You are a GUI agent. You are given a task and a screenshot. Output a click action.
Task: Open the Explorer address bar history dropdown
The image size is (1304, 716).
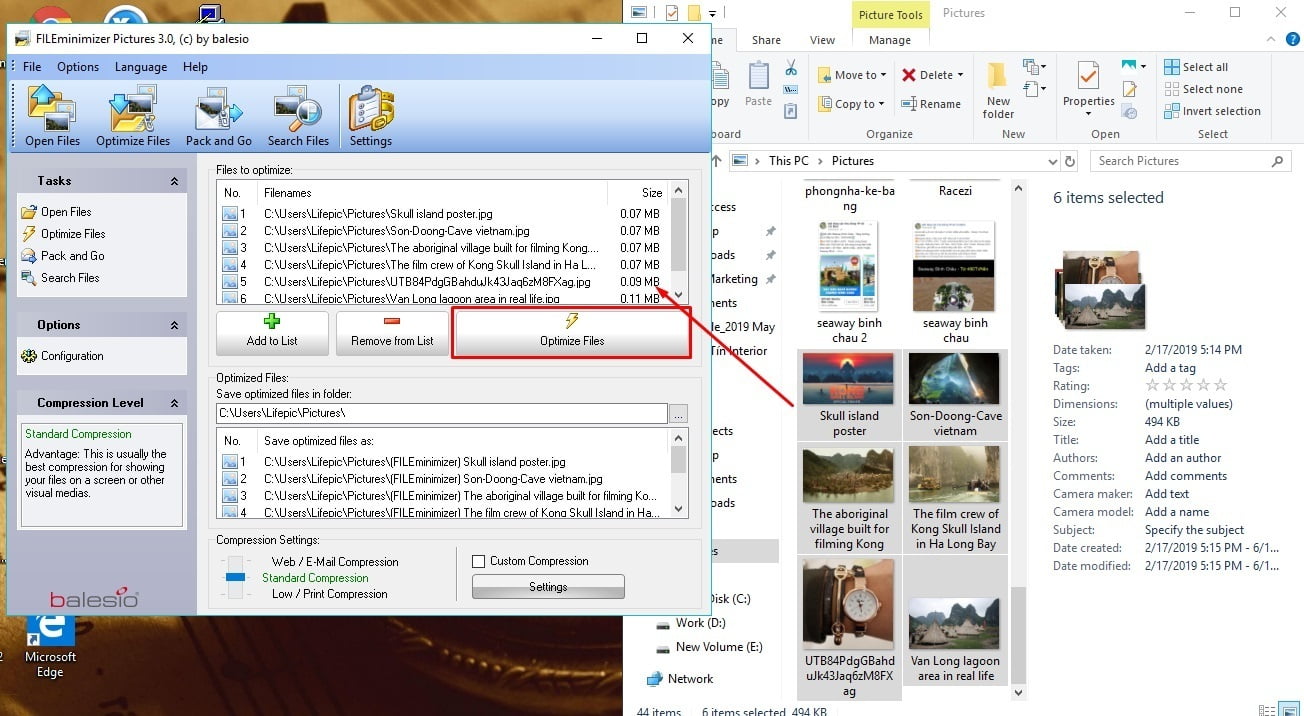tap(1052, 161)
